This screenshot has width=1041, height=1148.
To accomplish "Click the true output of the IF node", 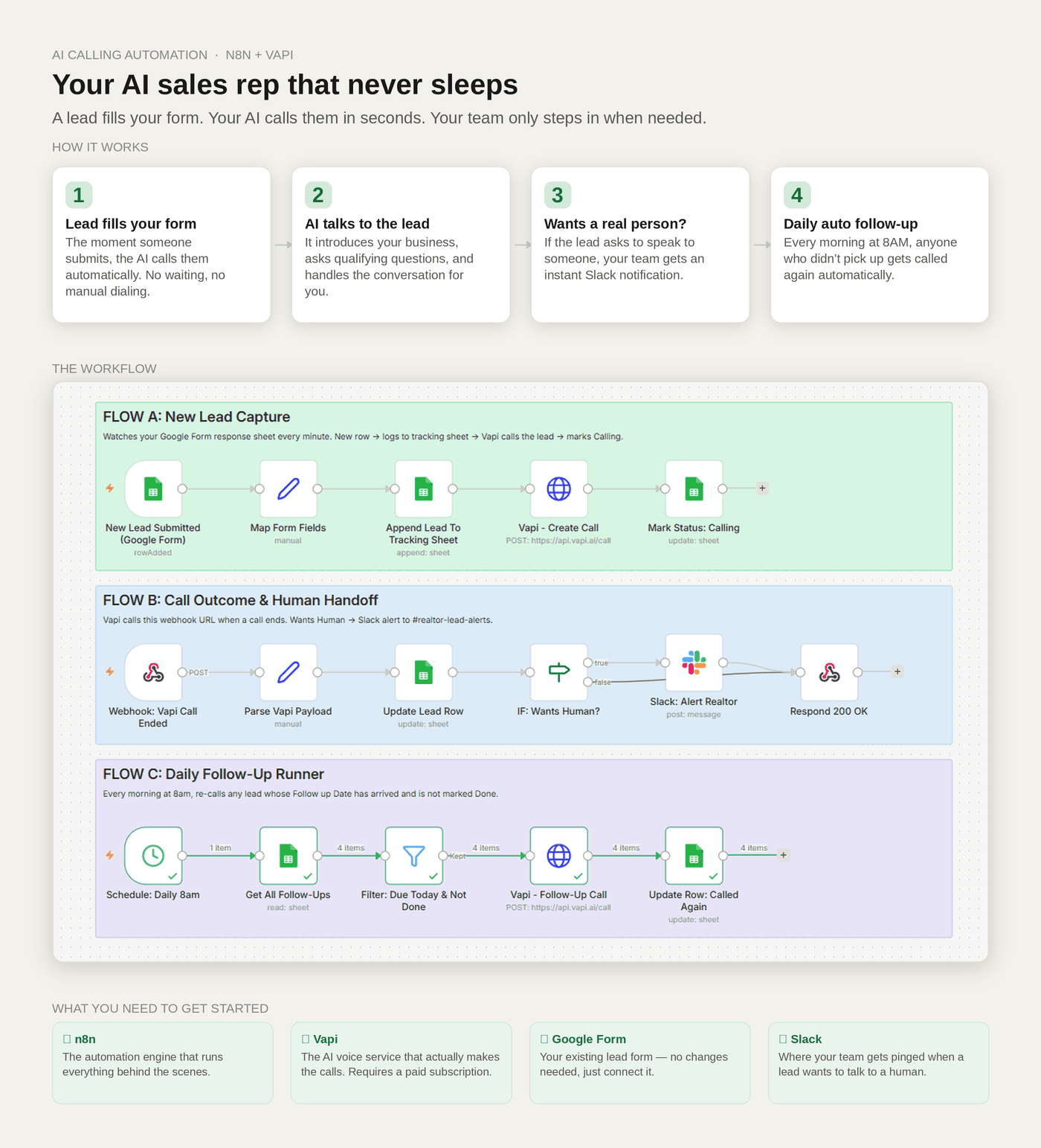I will coord(588,662).
